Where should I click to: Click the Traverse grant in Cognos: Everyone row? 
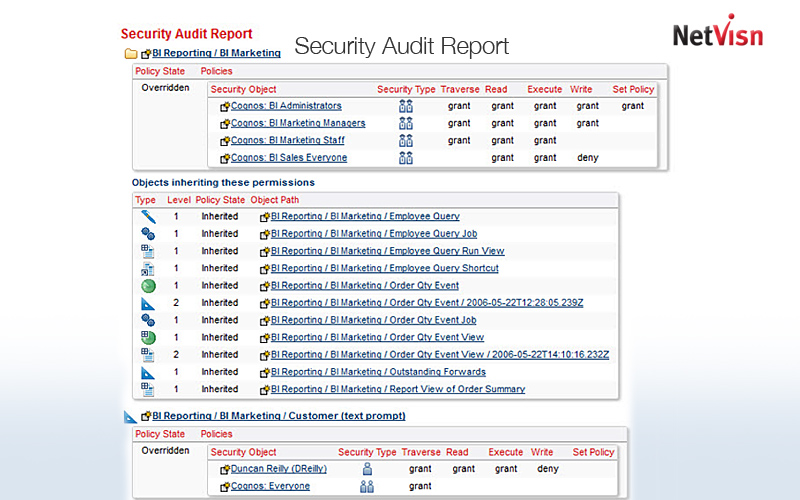[x=420, y=486]
